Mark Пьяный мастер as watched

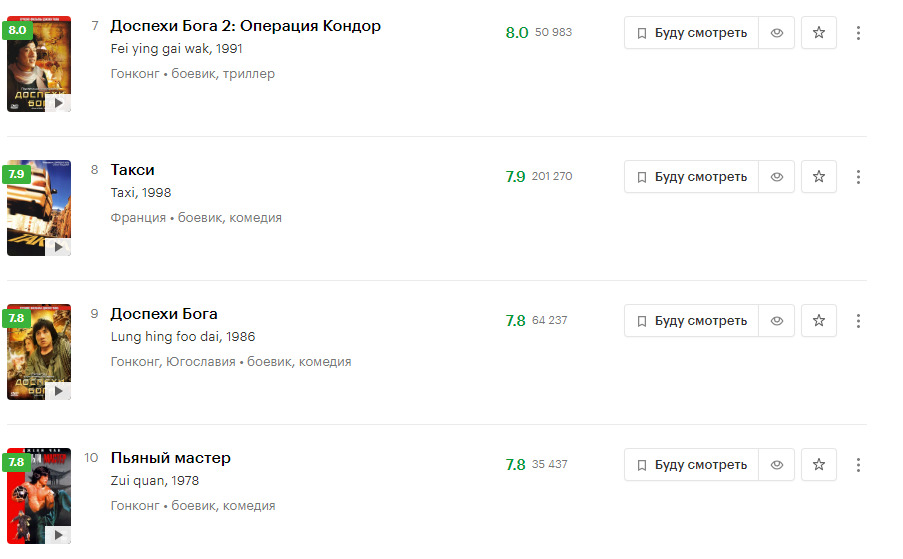tap(777, 465)
